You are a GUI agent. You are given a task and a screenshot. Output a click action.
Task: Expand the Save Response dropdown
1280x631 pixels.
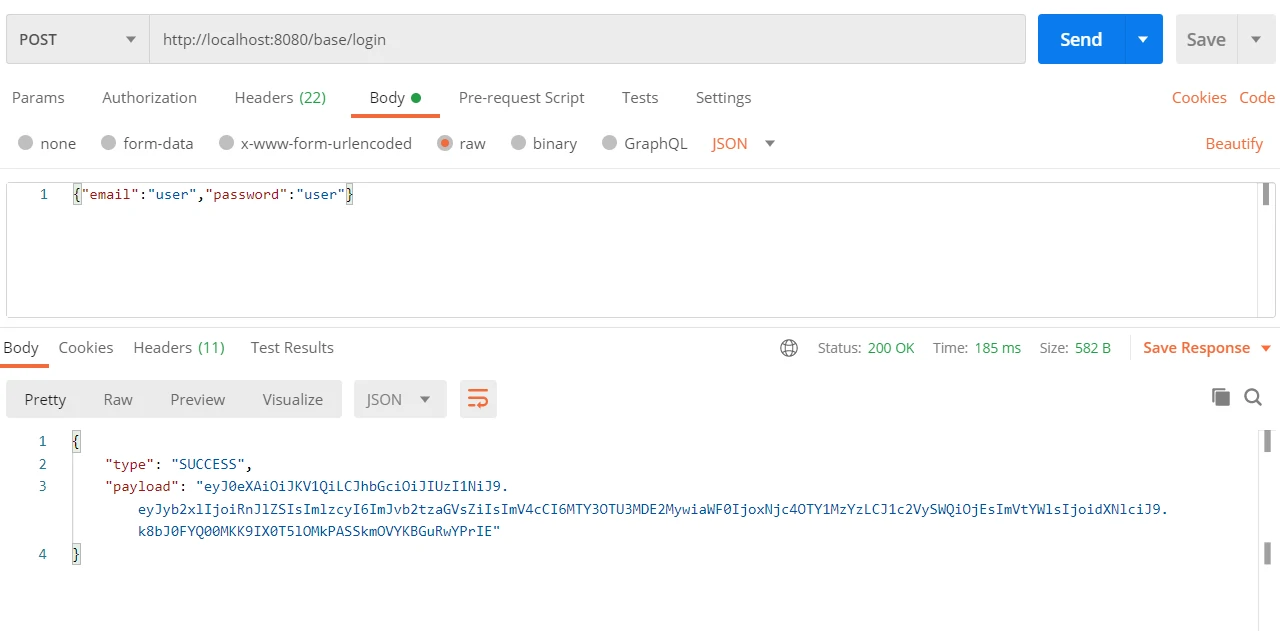(1265, 348)
